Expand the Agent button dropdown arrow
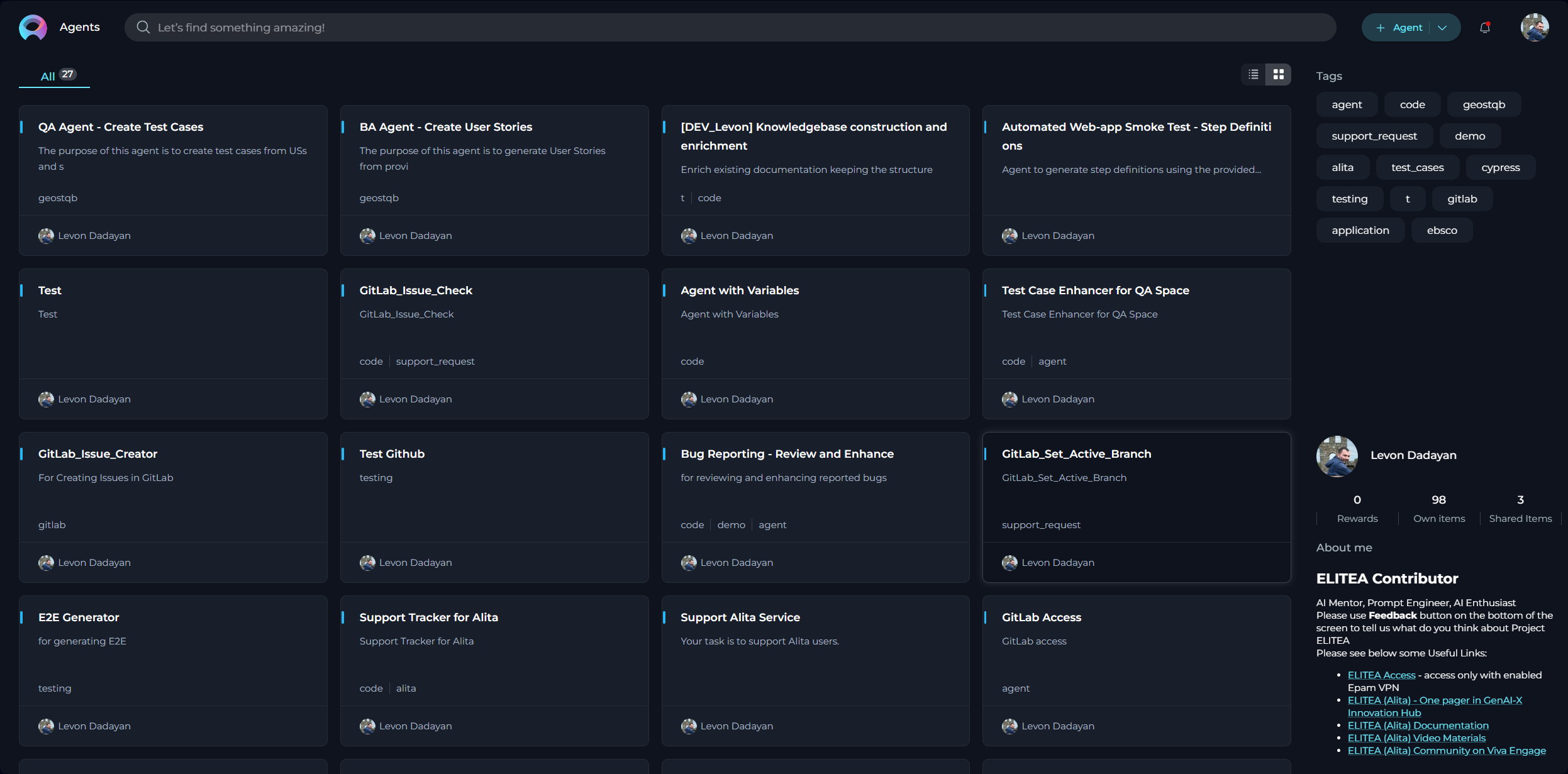1568x774 pixels. (1443, 28)
